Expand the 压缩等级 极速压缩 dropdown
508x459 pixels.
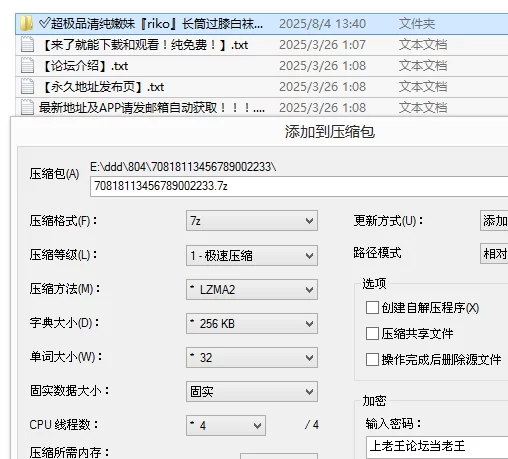point(252,256)
